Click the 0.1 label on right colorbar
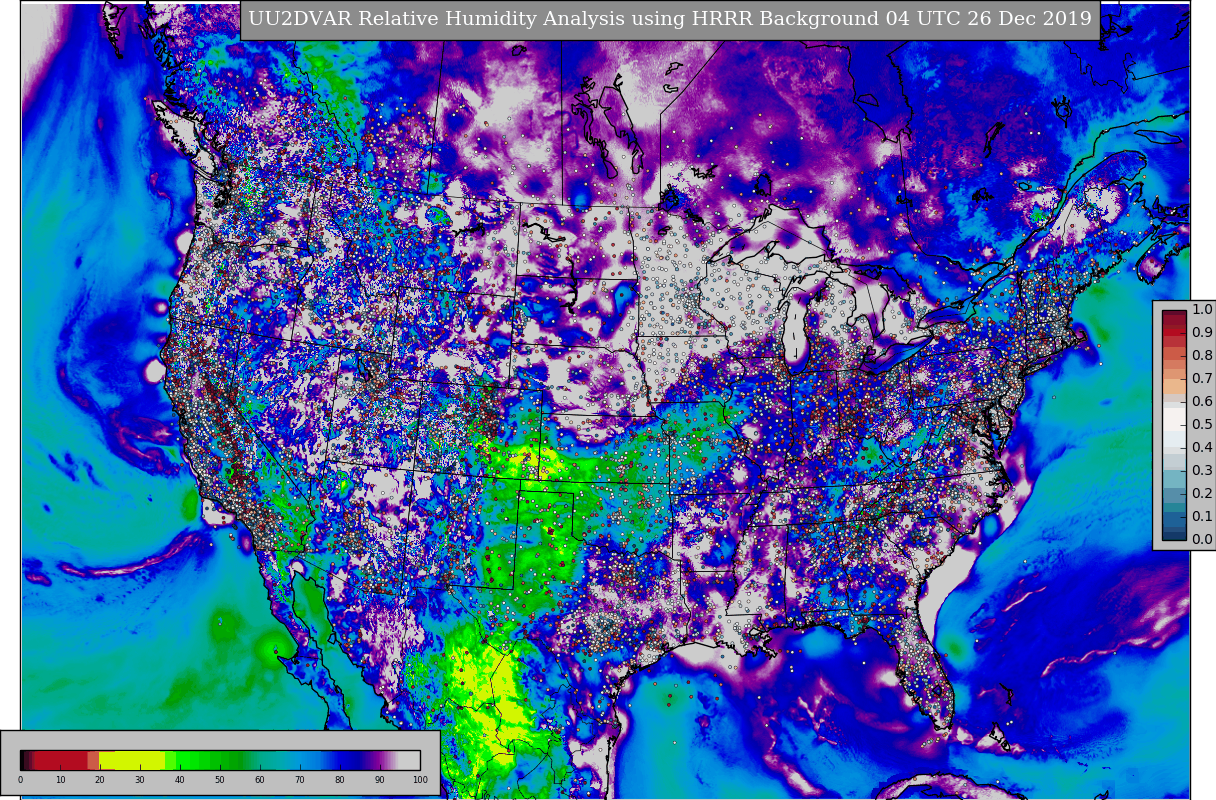Screen dimensions: 1216x800 point(1202,517)
